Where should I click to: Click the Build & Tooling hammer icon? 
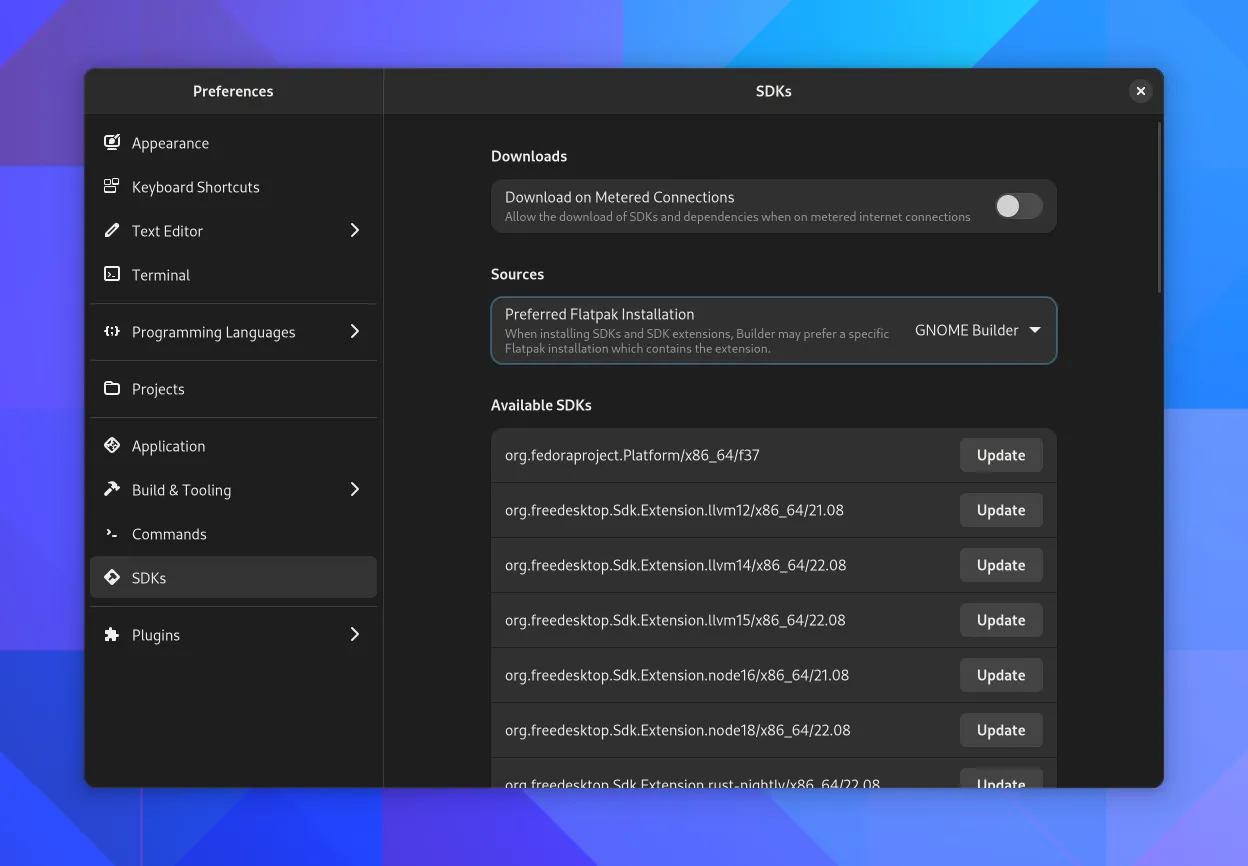pyautogui.click(x=112, y=490)
